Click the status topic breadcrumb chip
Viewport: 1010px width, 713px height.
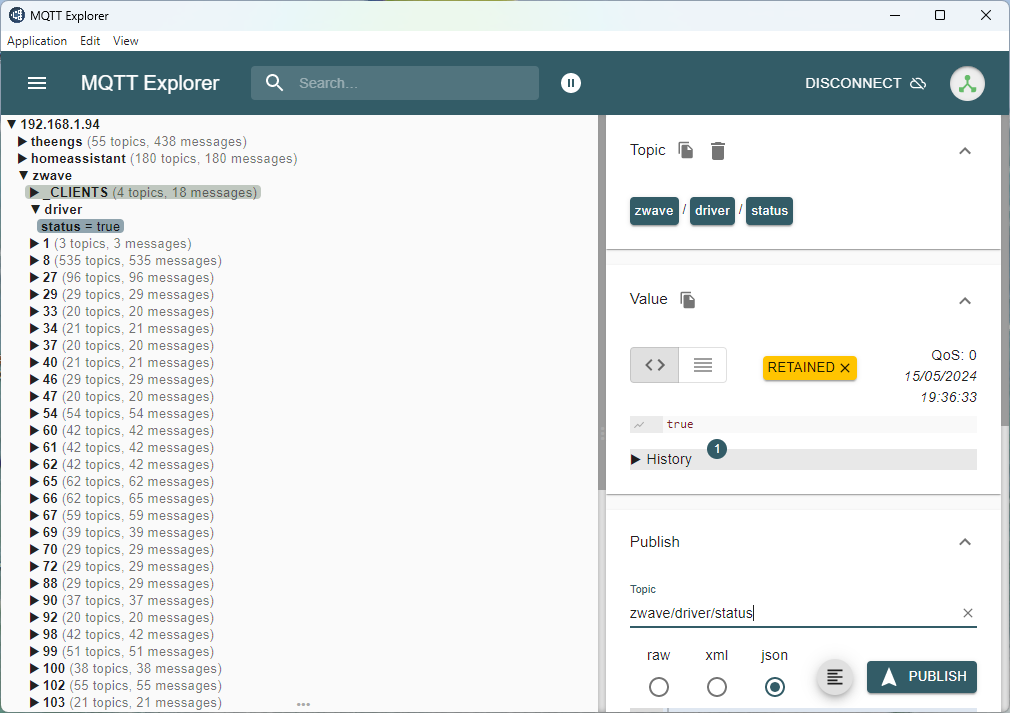769,211
